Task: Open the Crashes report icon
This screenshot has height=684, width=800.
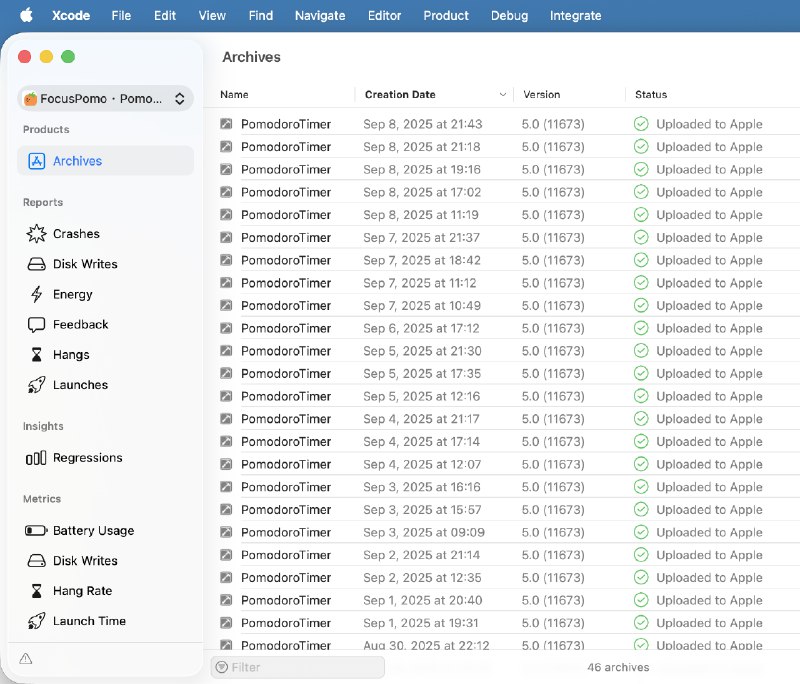Action: tap(37, 234)
